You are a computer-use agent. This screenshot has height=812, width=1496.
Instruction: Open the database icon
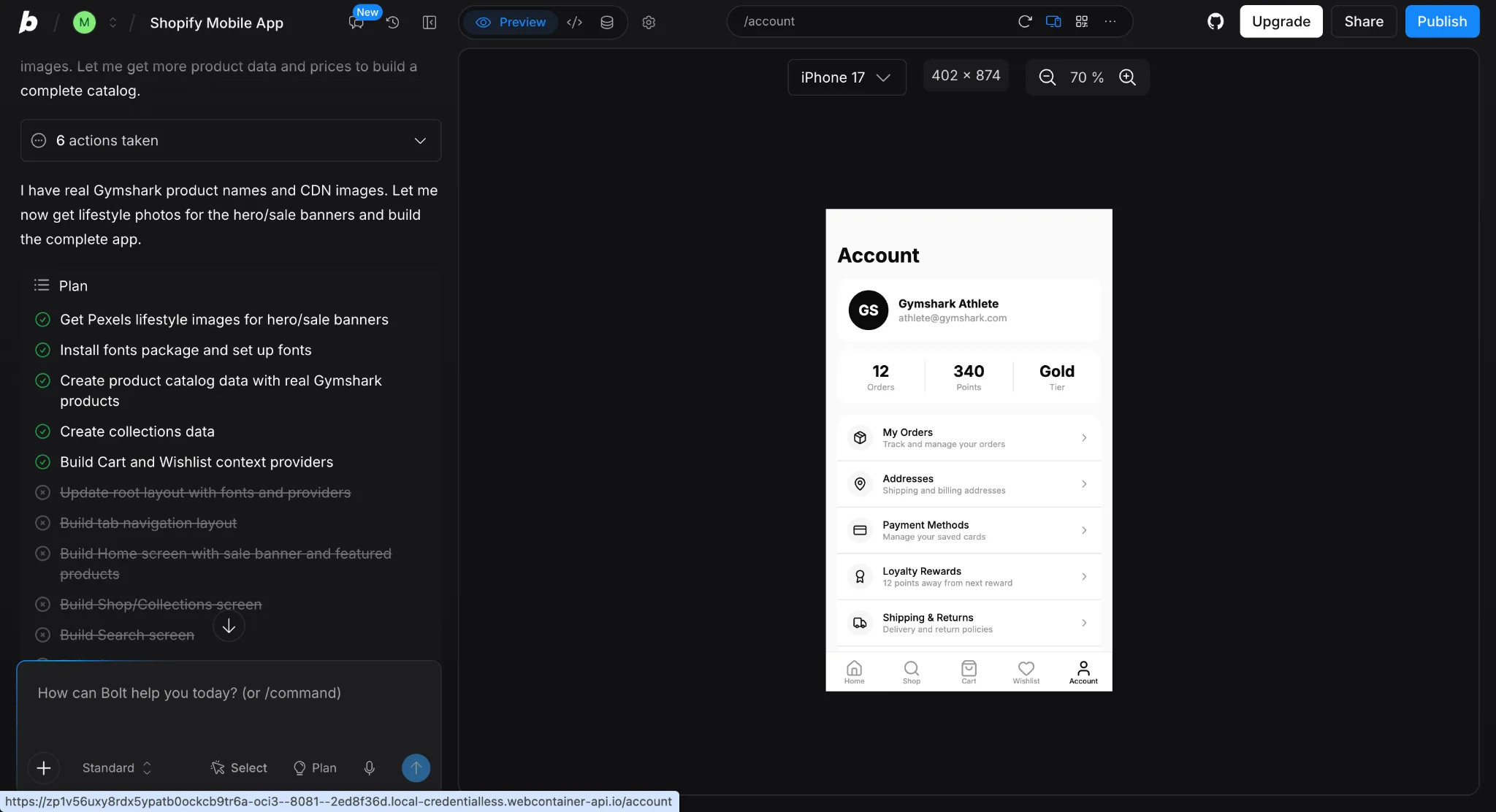(x=607, y=23)
